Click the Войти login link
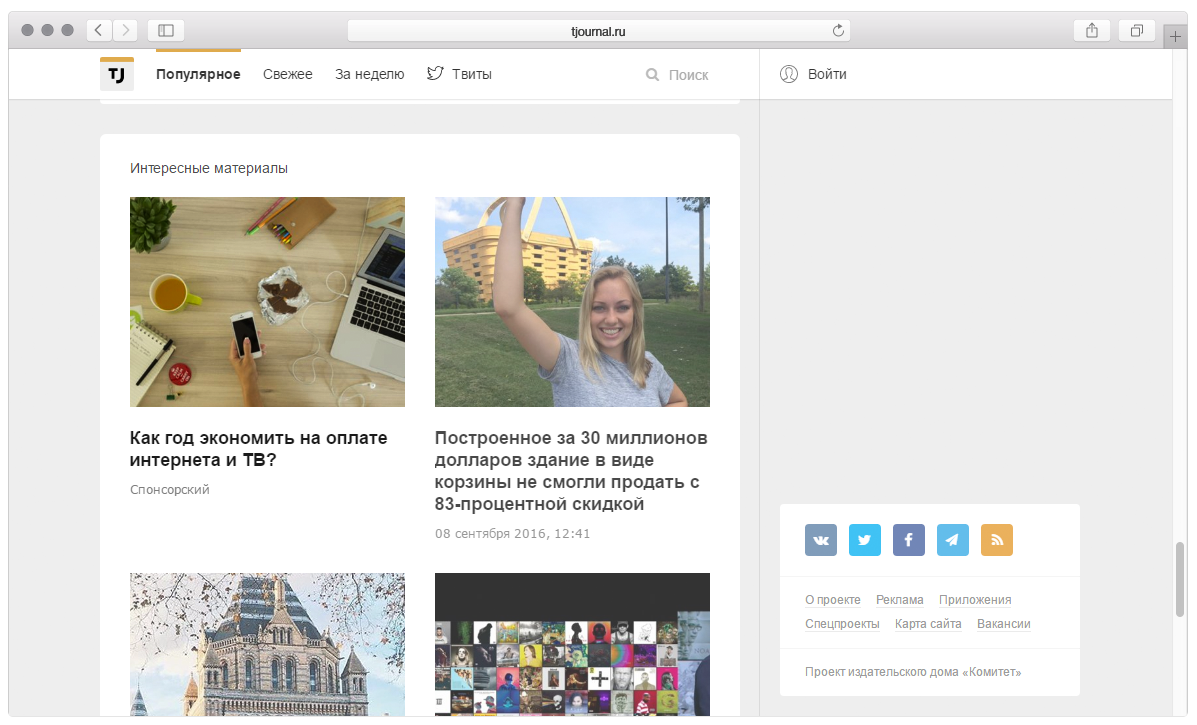This screenshot has height=725, width=1197. [x=826, y=74]
